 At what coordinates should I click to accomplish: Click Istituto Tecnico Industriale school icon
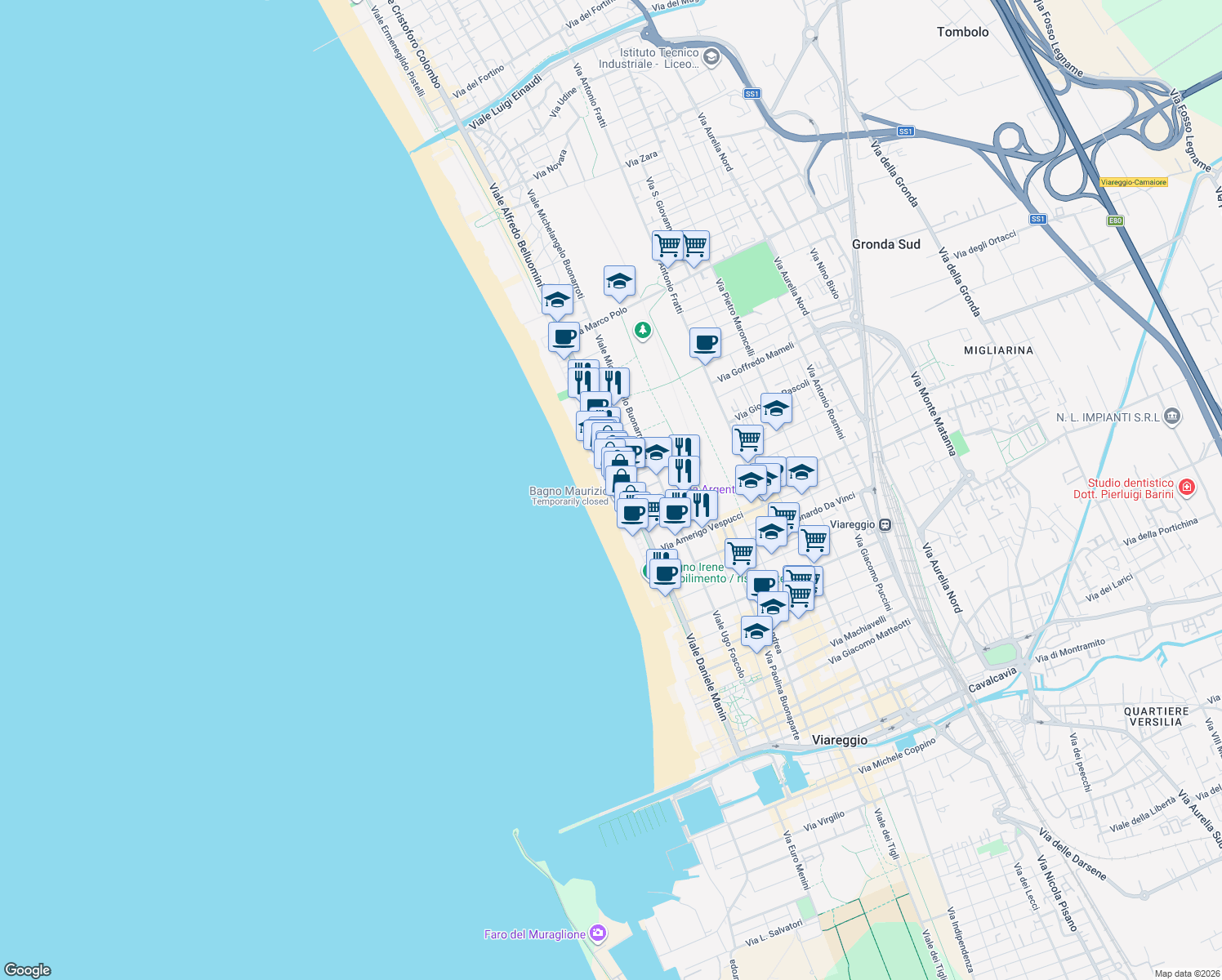(x=711, y=57)
